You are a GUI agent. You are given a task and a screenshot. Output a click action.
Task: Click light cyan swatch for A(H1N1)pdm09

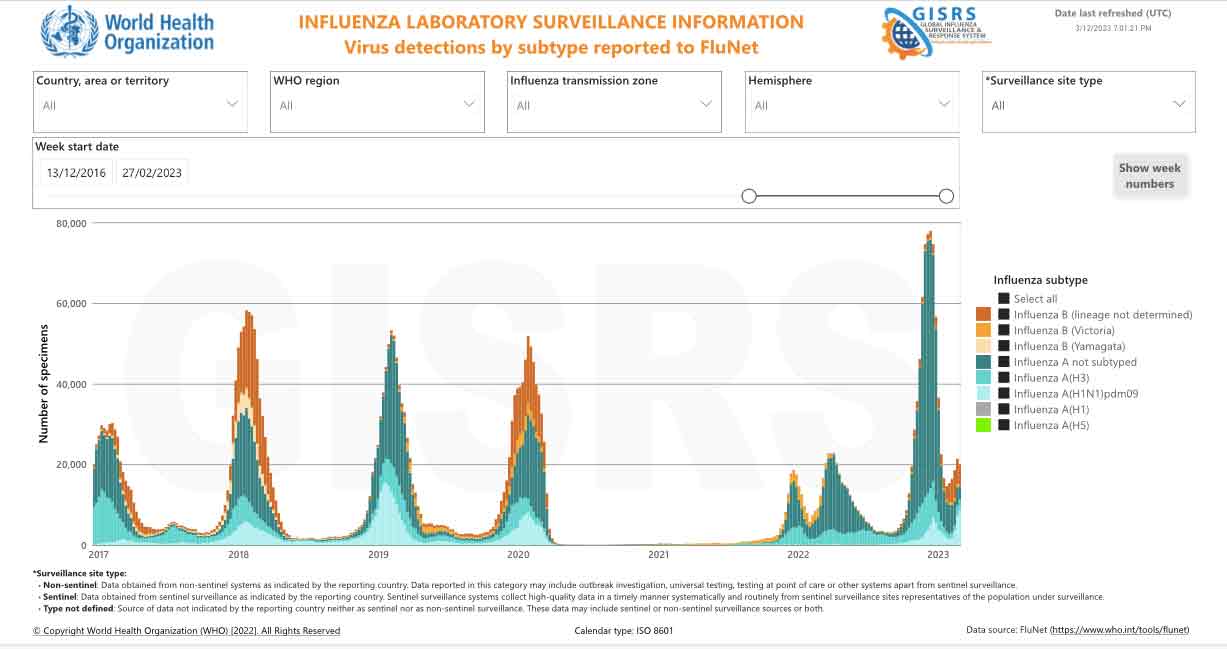click(983, 393)
